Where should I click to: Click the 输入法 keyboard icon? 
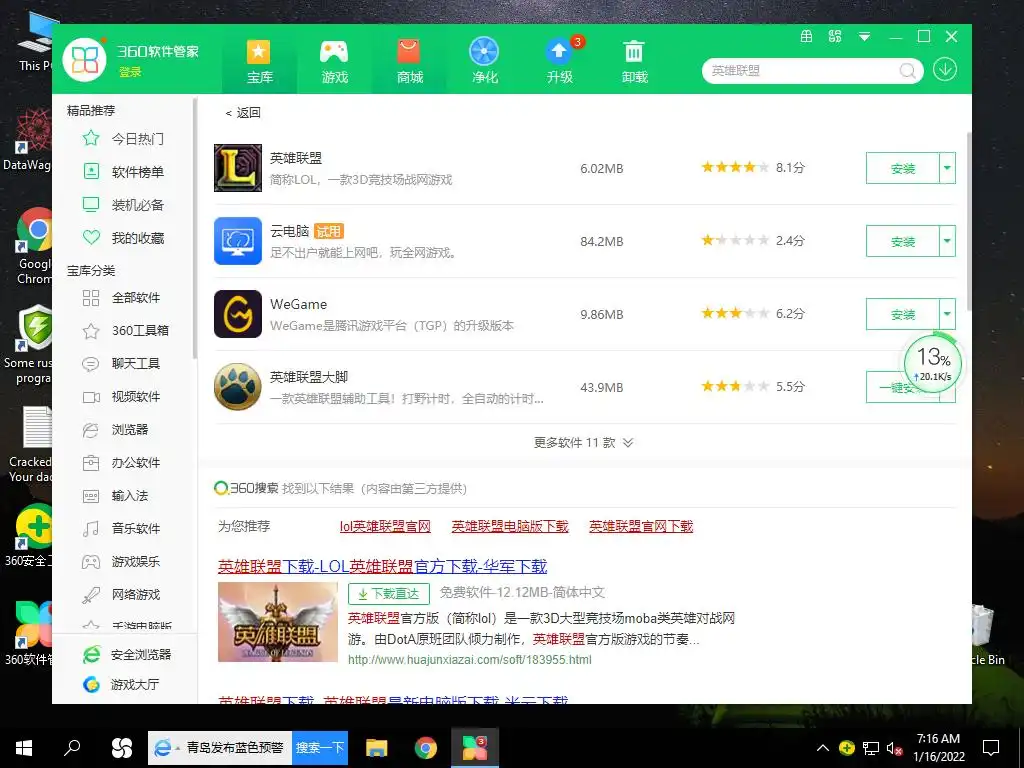(x=91, y=496)
